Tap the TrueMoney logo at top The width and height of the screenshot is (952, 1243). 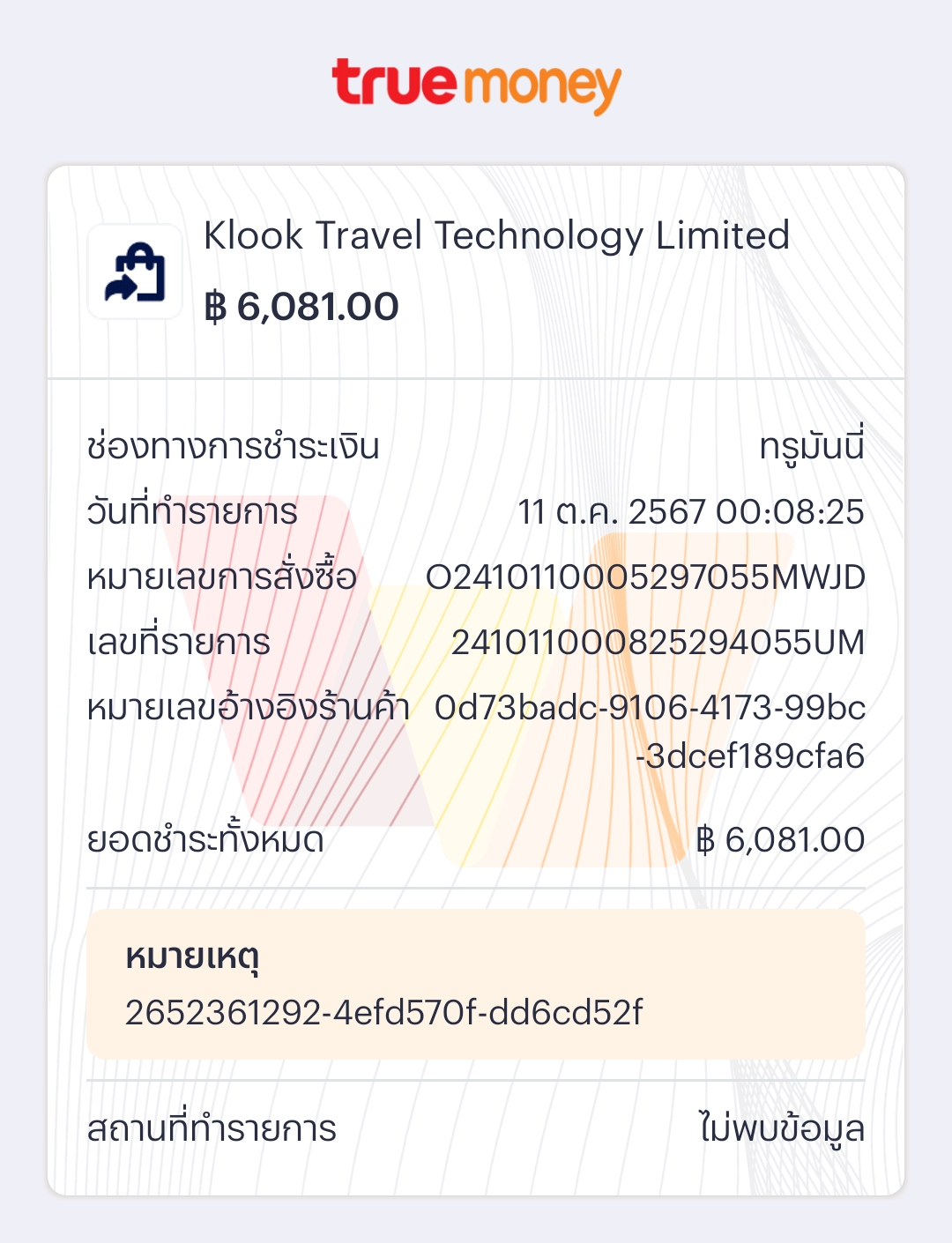[x=476, y=86]
